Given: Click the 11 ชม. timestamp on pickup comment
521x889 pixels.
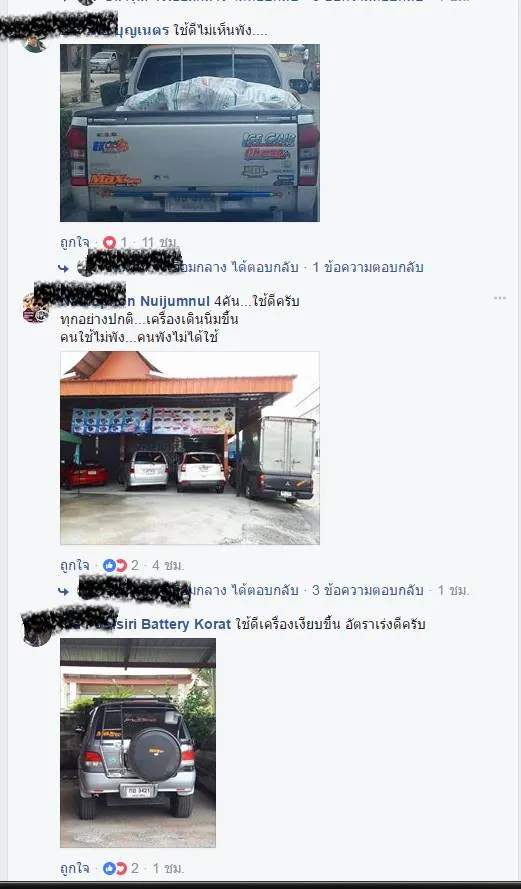Looking at the screenshot, I should [160, 243].
